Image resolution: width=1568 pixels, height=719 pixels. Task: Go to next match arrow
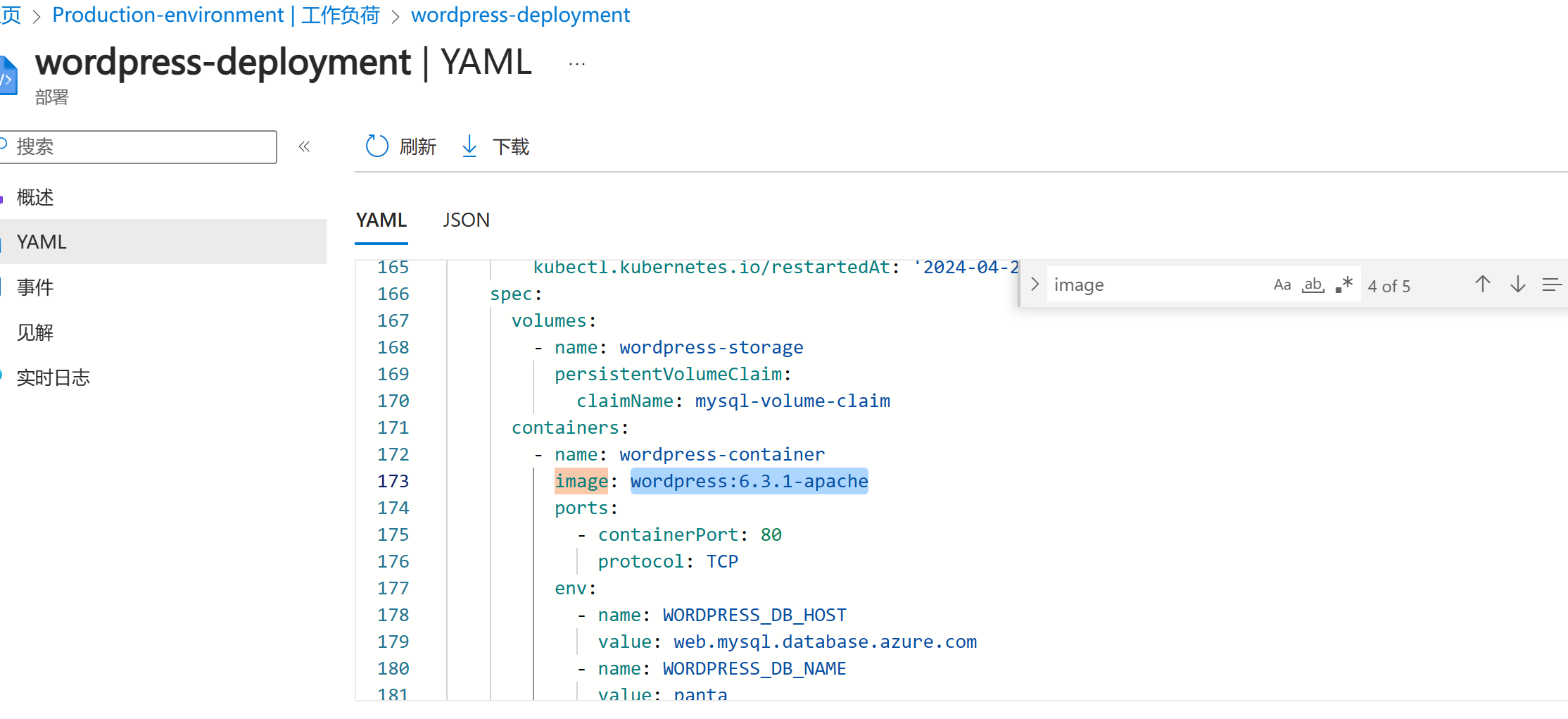pyautogui.click(x=1518, y=285)
